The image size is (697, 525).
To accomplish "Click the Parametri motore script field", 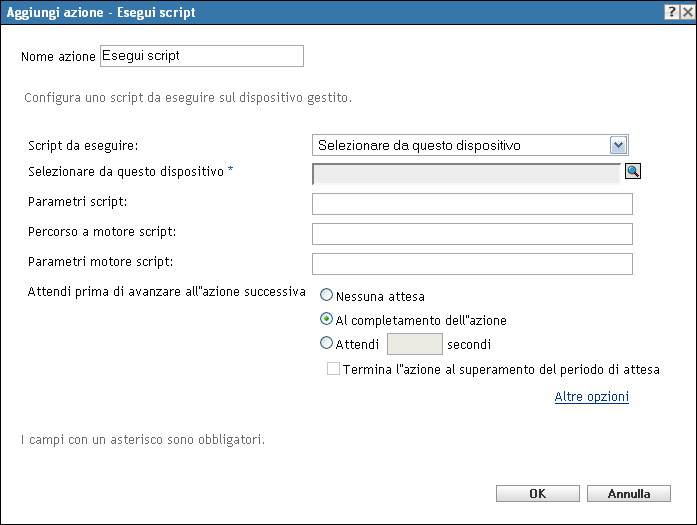I will pos(472,263).
